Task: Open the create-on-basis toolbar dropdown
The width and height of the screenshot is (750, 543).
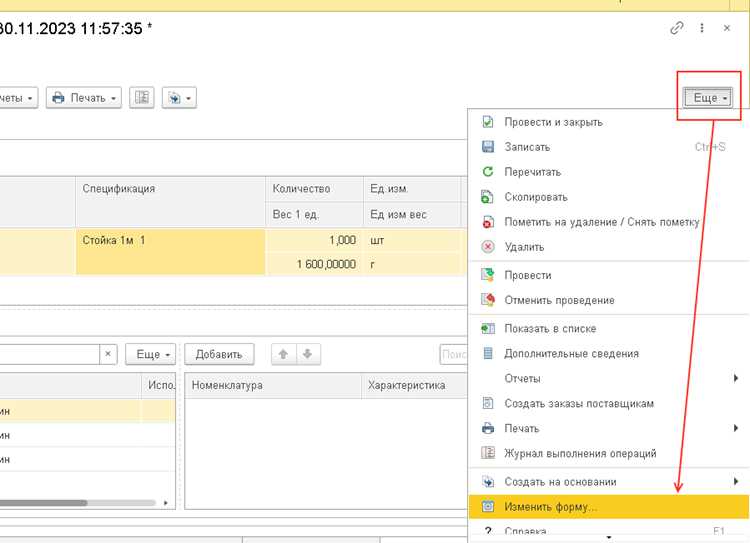Action: pyautogui.click(x=179, y=98)
